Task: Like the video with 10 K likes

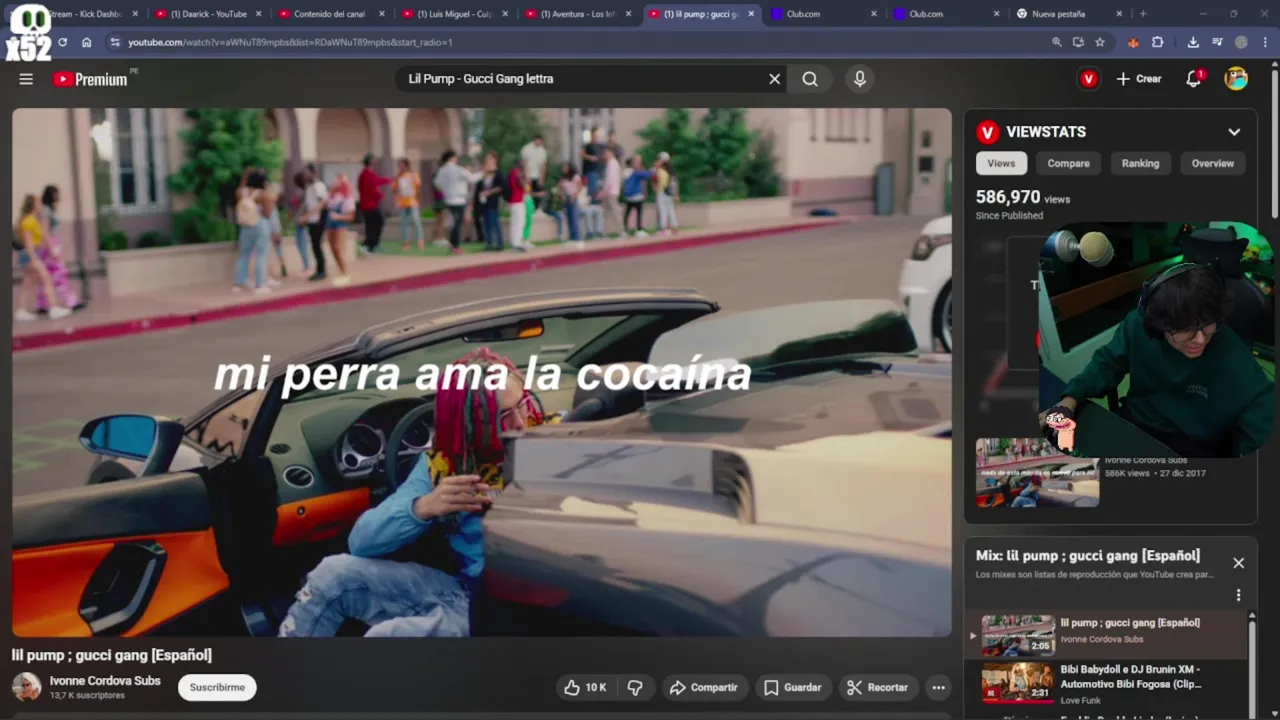Action: [585, 687]
